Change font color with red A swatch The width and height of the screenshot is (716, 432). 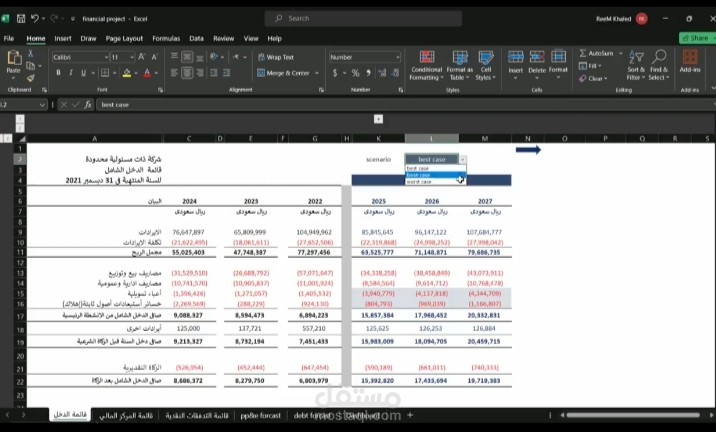tap(147, 73)
